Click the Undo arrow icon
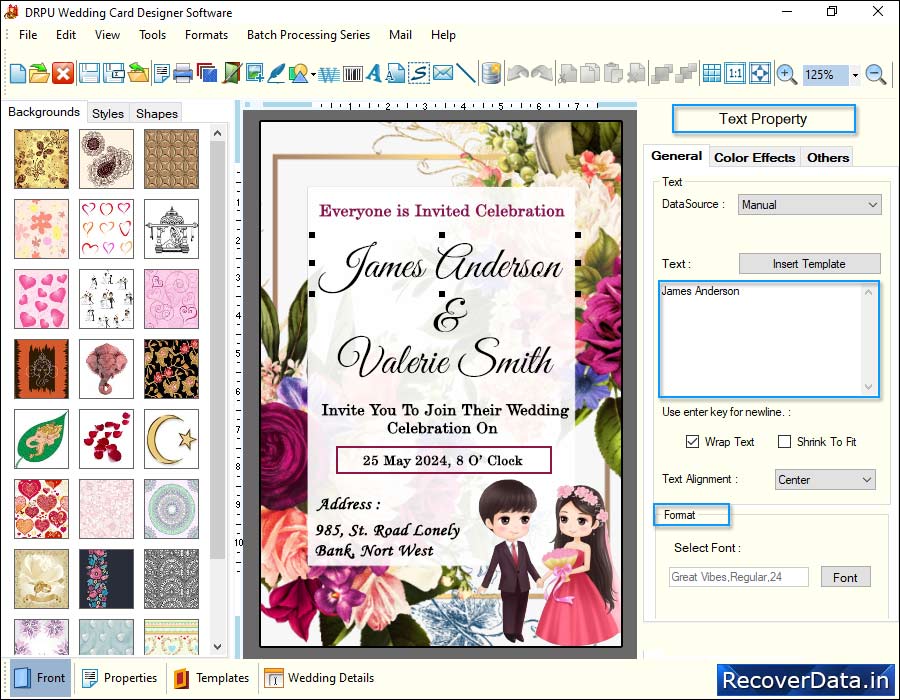This screenshot has width=900, height=700. click(518, 73)
